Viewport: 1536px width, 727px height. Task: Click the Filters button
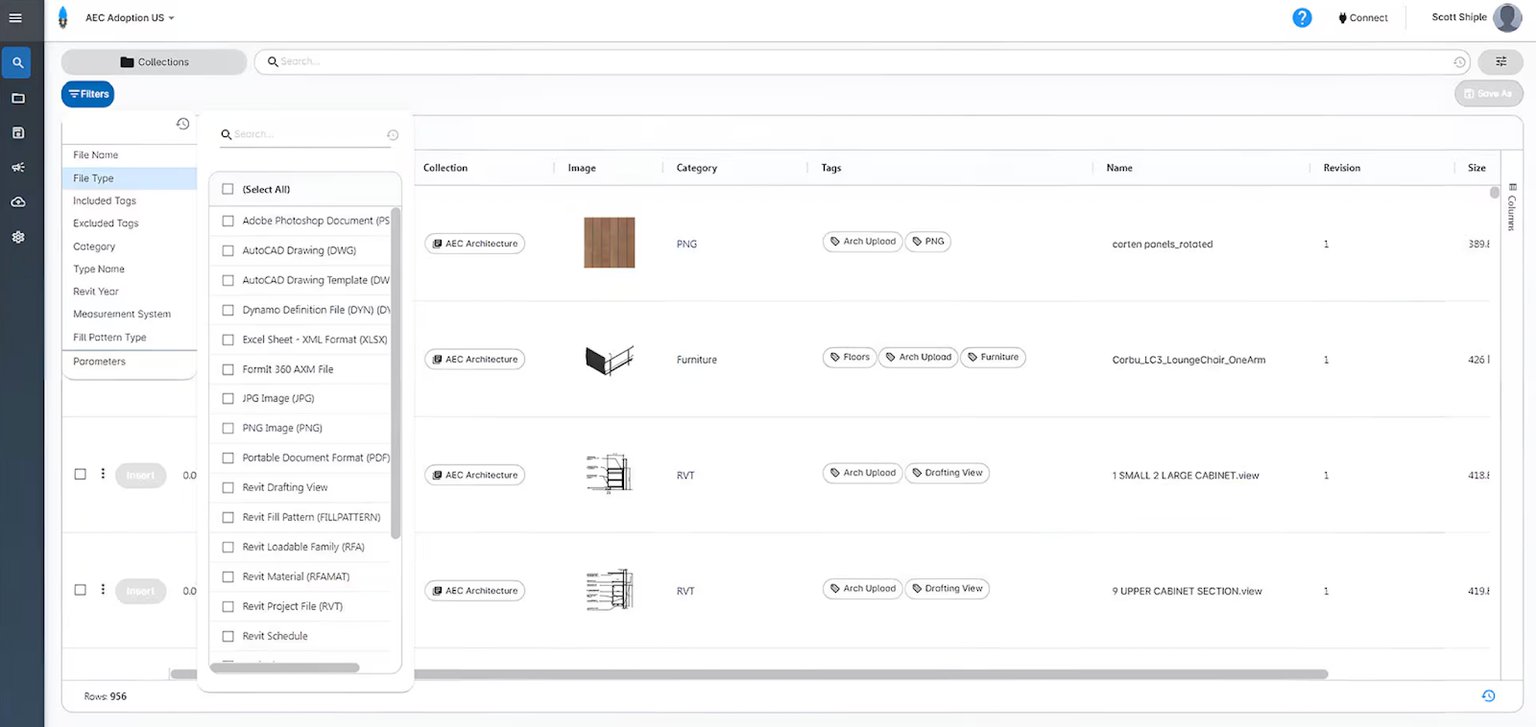(87, 93)
